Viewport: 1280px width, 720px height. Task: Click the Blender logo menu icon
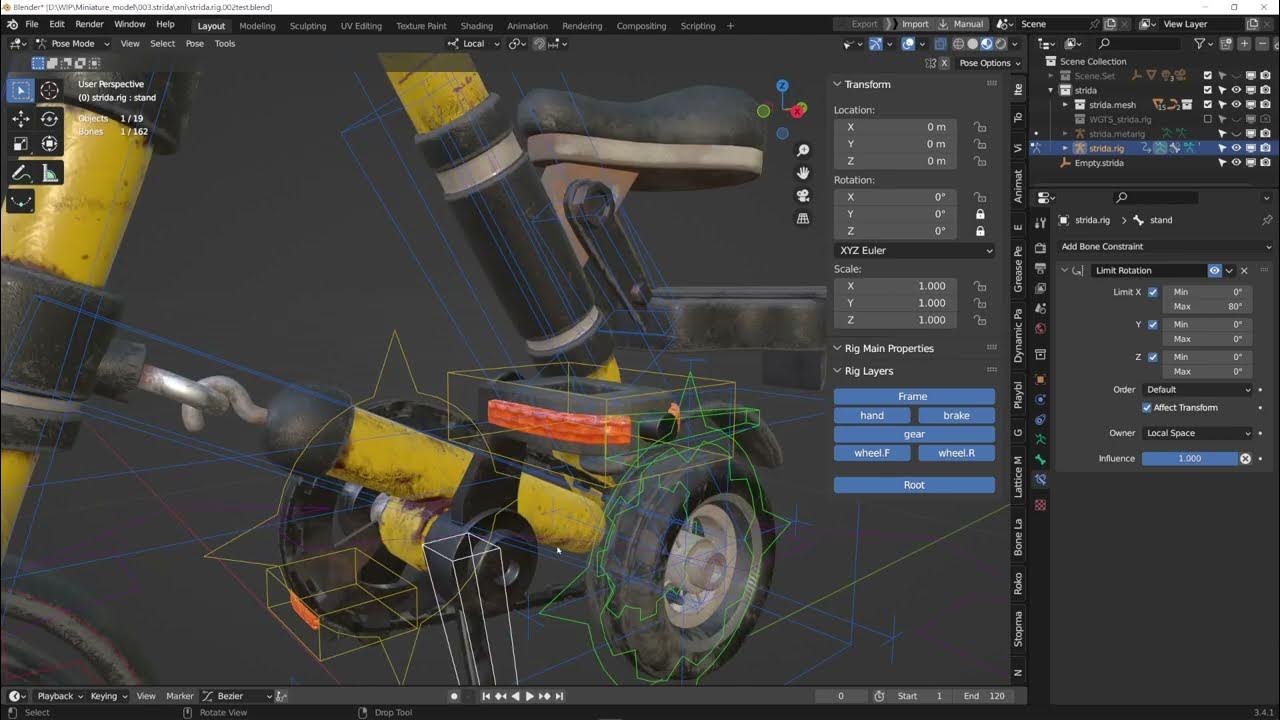[x=12, y=24]
